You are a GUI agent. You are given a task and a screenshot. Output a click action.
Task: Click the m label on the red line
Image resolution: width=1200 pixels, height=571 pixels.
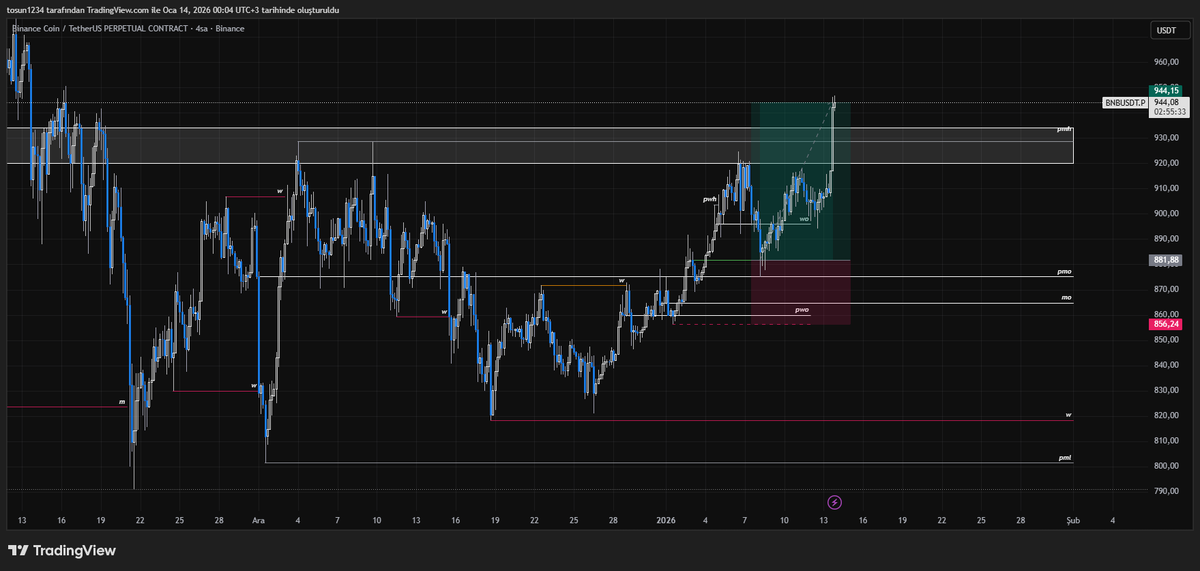click(x=122, y=402)
